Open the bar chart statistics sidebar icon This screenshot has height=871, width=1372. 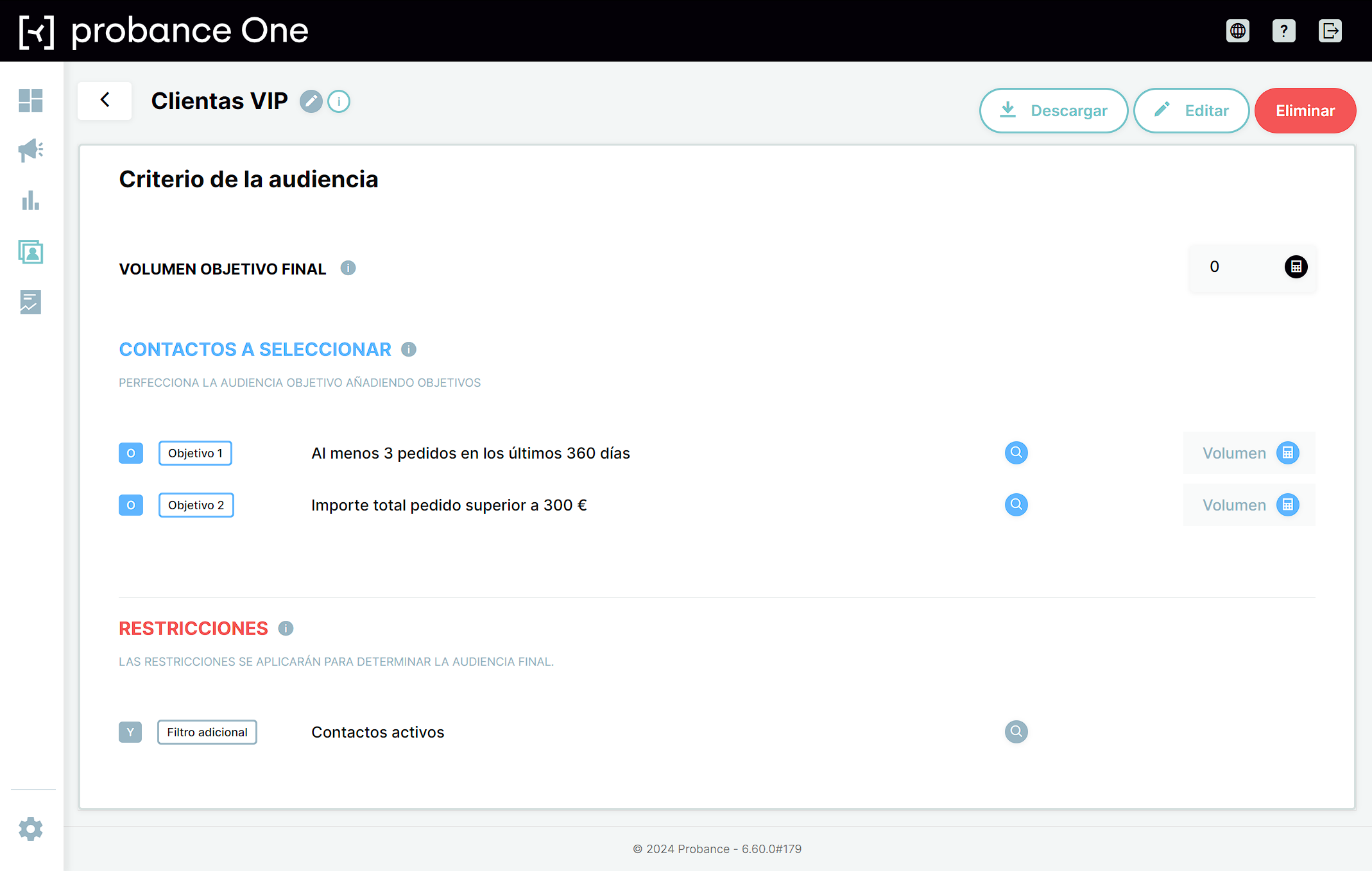[x=31, y=201]
